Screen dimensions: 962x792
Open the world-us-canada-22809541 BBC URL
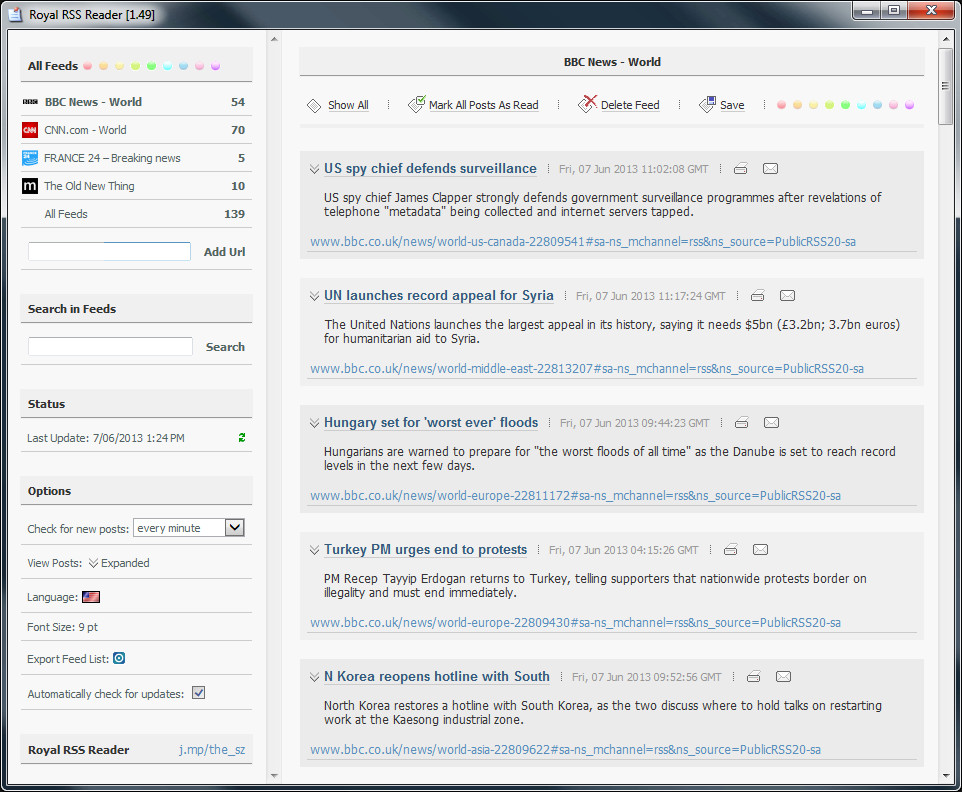[583, 242]
